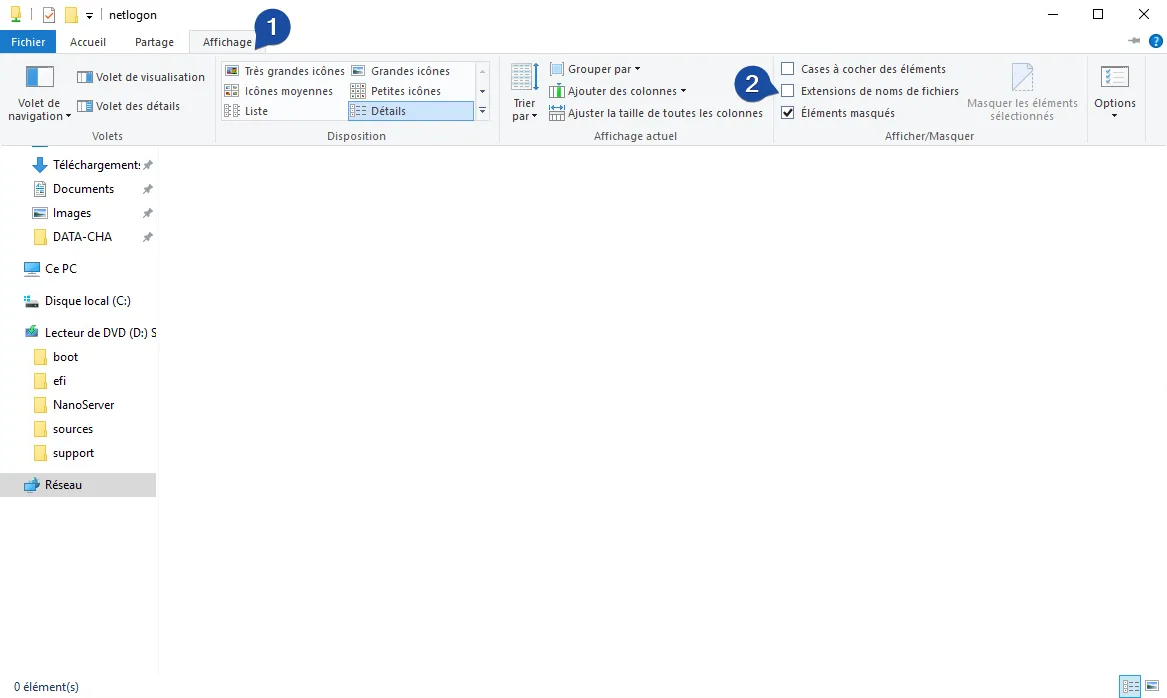
Task: Switch to the Accueil ribbon tab
Action: [88, 42]
